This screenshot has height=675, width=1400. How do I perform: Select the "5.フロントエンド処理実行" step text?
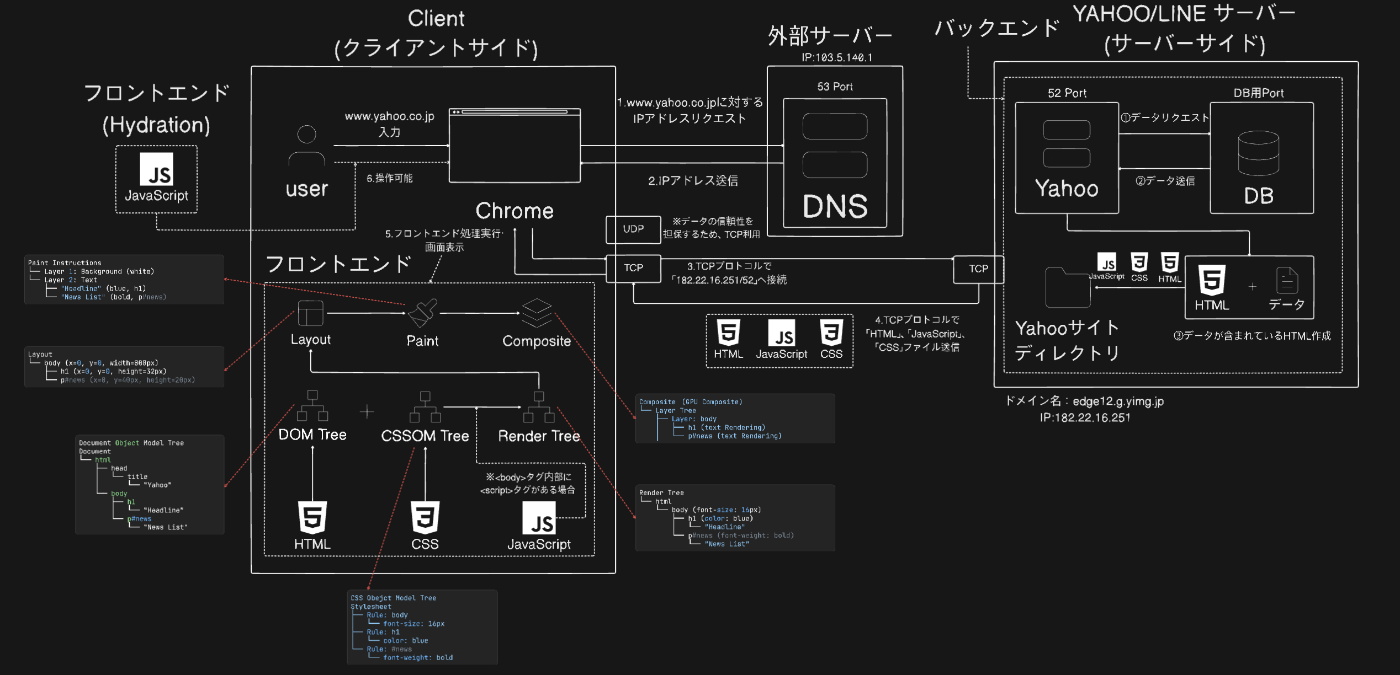[x=442, y=233]
